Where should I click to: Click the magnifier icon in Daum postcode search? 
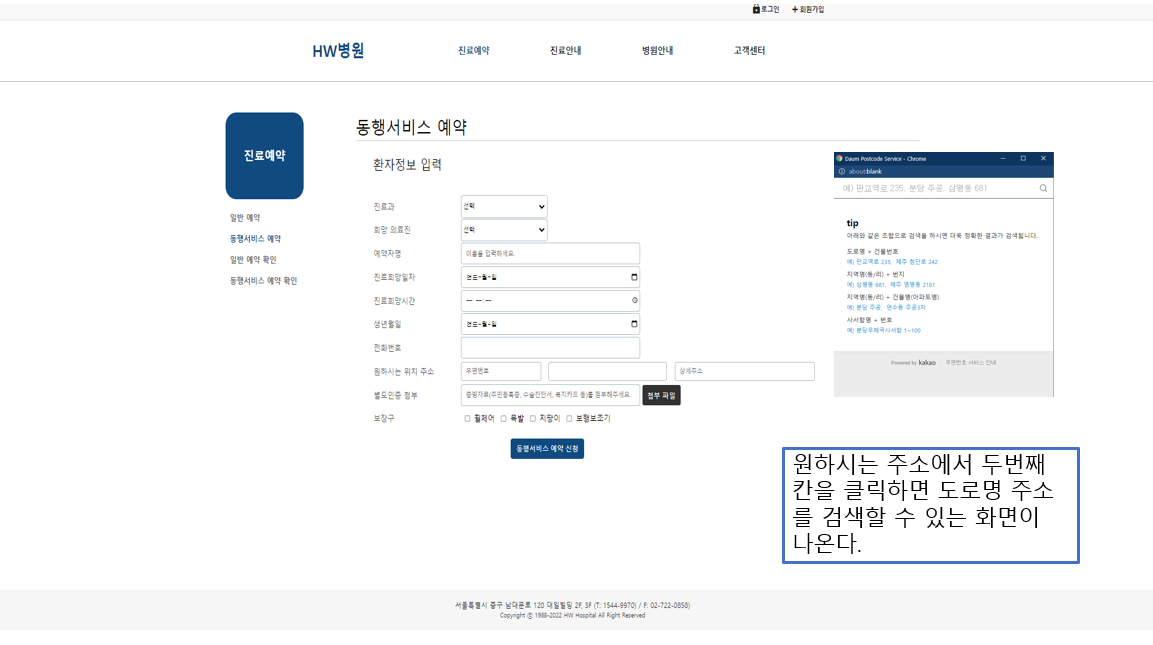point(1043,187)
